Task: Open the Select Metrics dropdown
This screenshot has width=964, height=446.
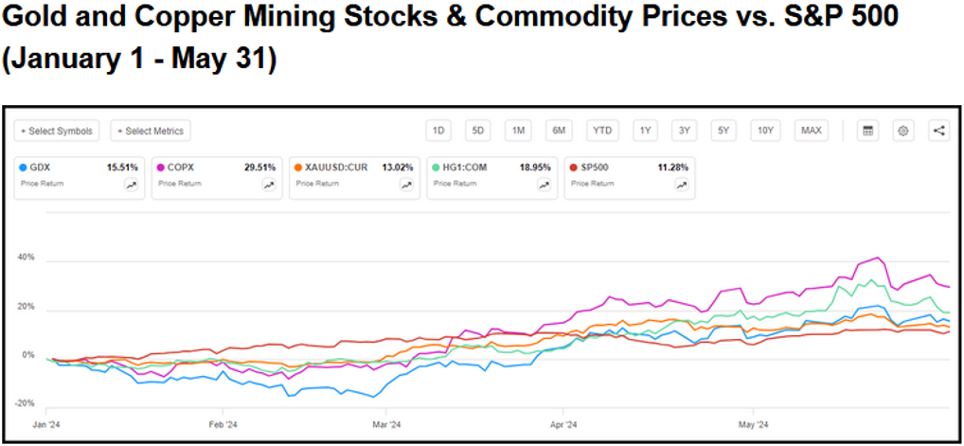Action: tap(151, 131)
